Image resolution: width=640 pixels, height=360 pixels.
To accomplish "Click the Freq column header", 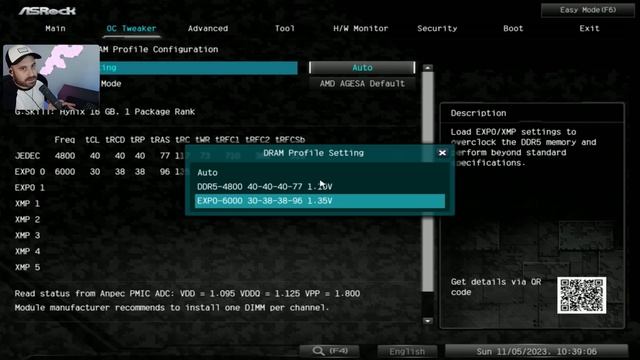I will (65, 140).
